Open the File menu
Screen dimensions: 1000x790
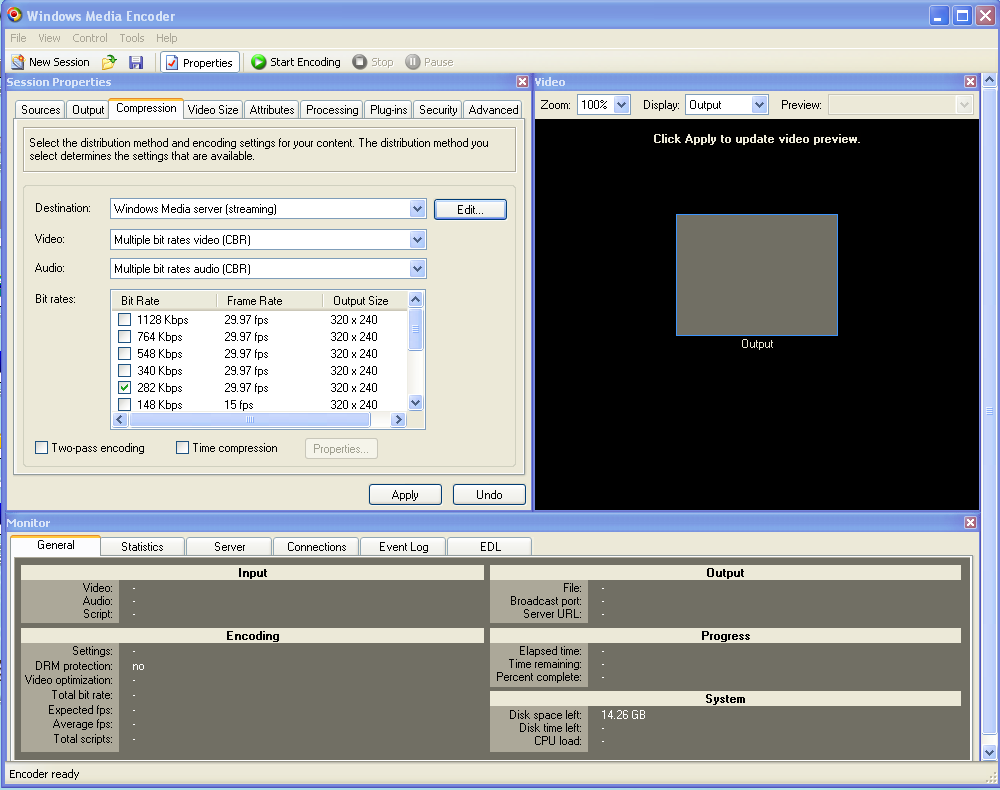pos(18,38)
